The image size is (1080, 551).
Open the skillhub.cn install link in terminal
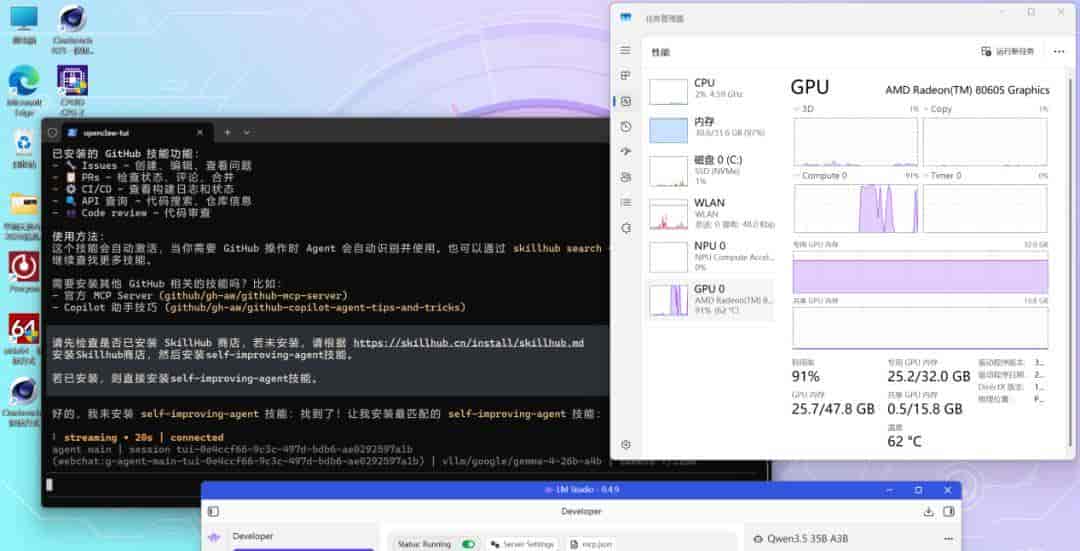click(468, 343)
